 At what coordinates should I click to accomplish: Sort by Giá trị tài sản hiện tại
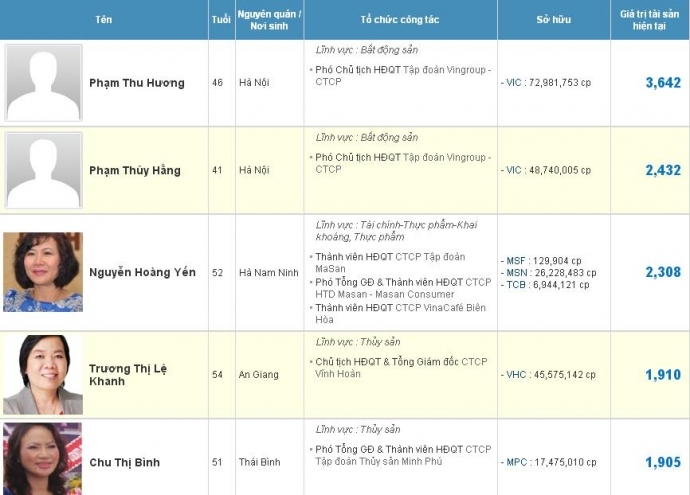(649, 20)
